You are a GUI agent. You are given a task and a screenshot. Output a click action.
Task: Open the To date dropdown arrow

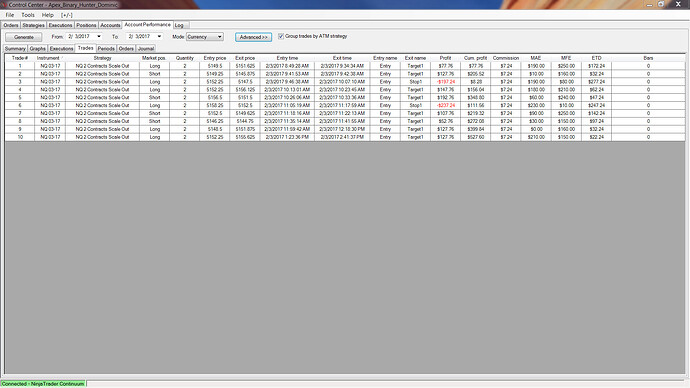coord(159,37)
